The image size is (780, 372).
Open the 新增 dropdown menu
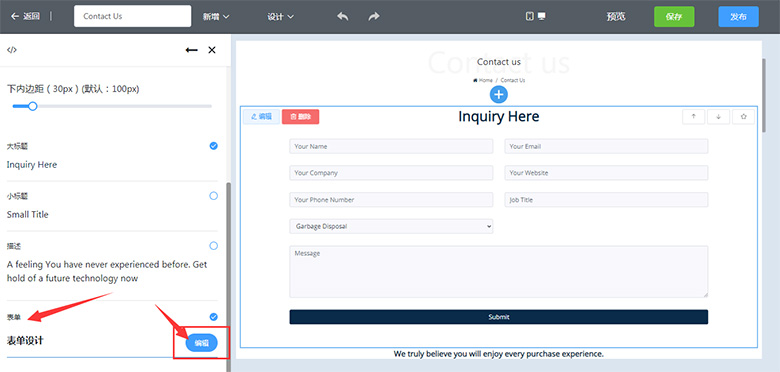216,16
